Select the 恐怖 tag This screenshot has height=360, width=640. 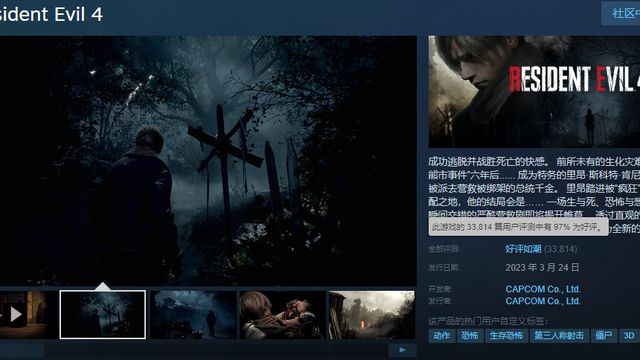click(470, 336)
